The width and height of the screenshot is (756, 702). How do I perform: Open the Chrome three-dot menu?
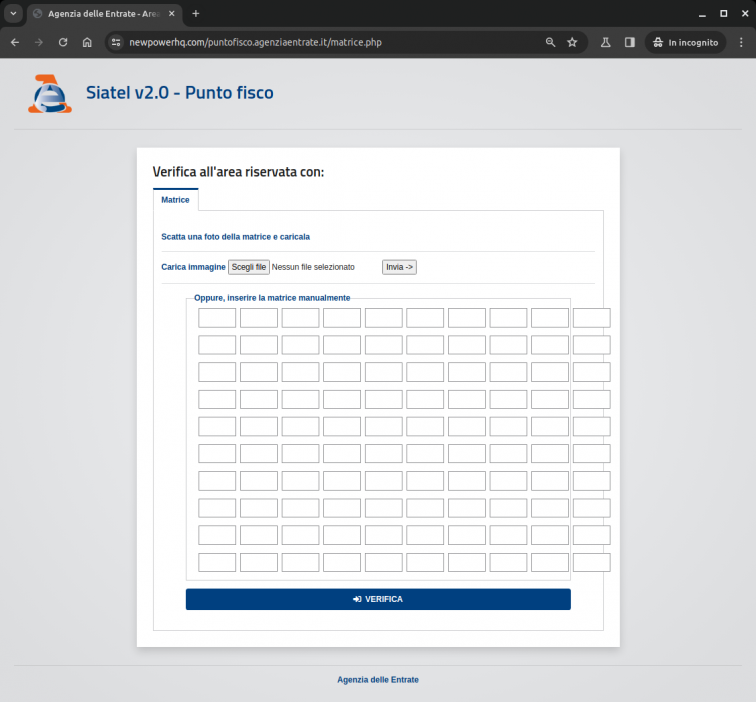(x=740, y=43)
